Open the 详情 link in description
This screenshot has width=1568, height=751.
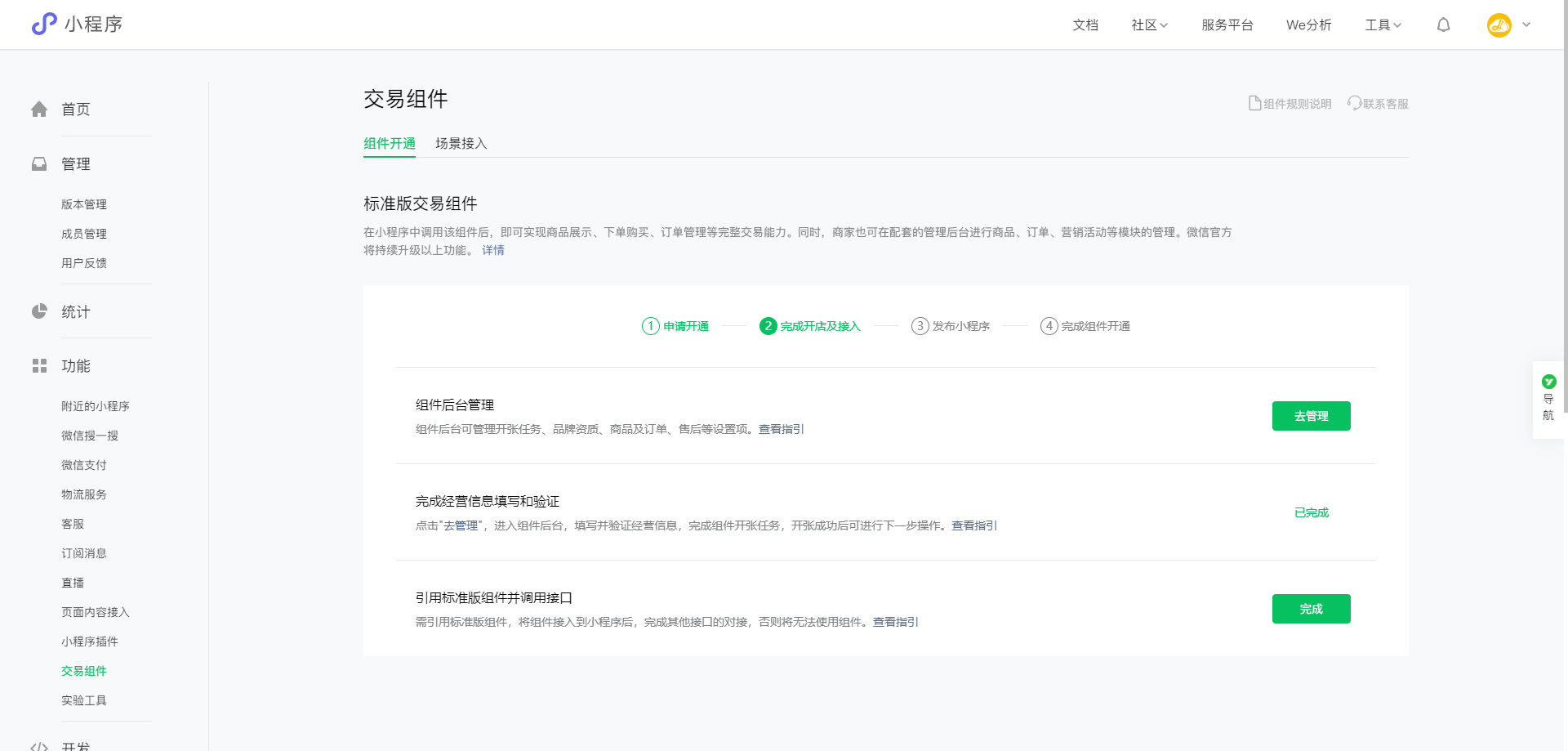pyautogui.click(x=493, y=250)
